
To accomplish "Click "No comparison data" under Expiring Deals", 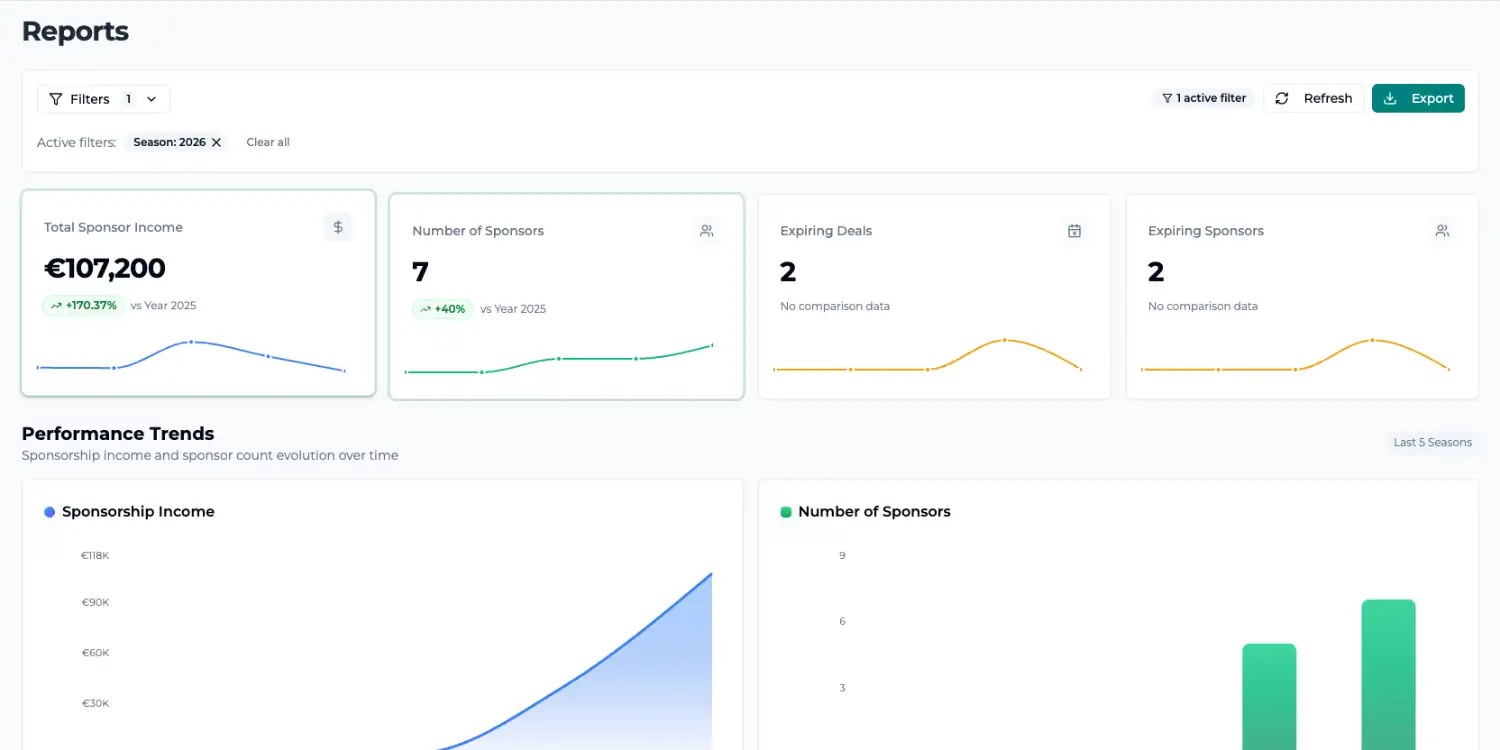I will click(x=835, y=306).
